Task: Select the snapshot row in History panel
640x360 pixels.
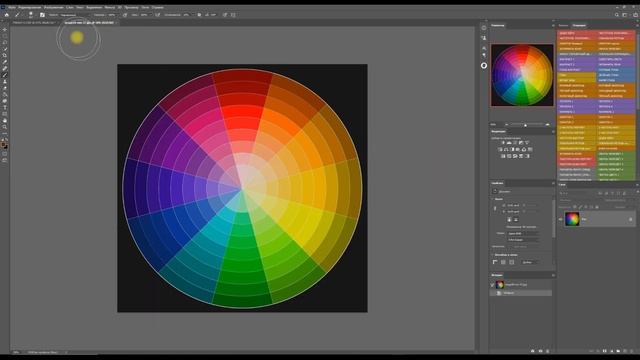Action: tap(521, 284)
